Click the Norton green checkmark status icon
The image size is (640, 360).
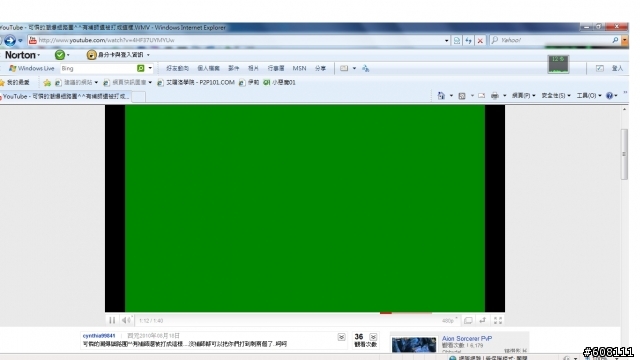click(60, 55)
